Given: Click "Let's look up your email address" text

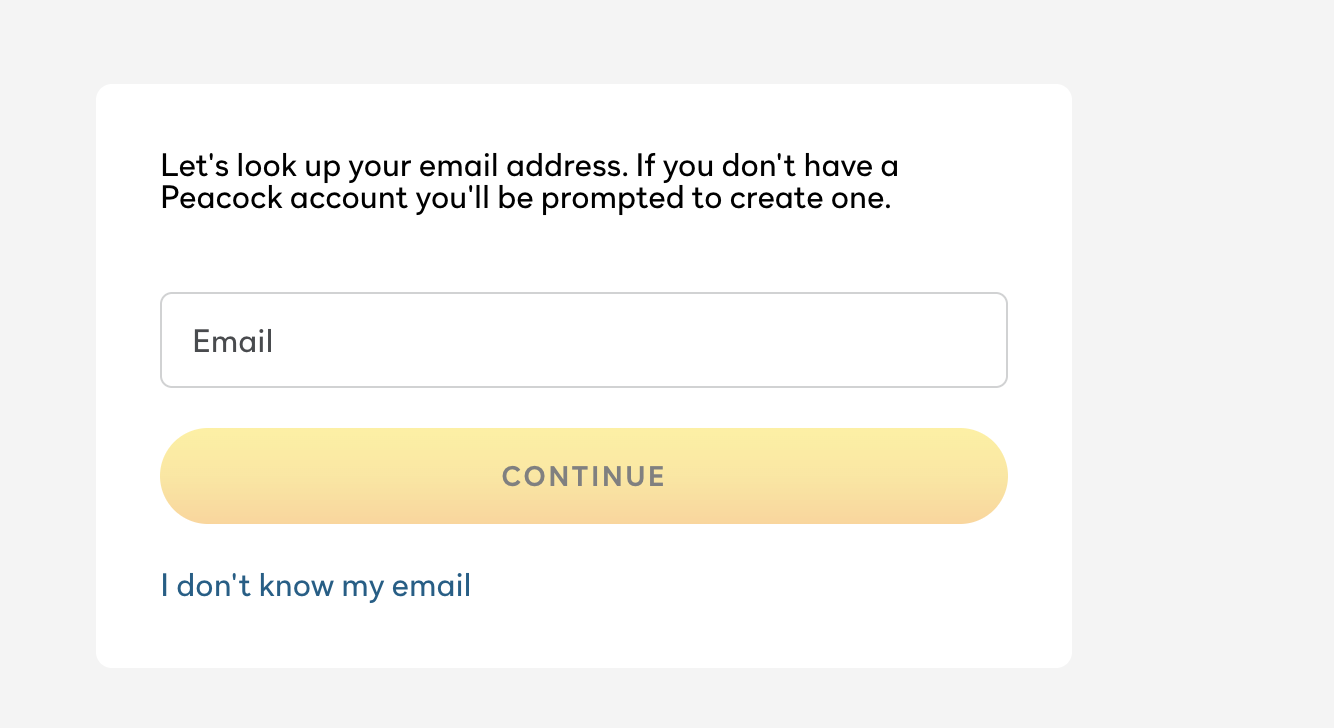Looking at the screenshot, I should coord(394,164).
